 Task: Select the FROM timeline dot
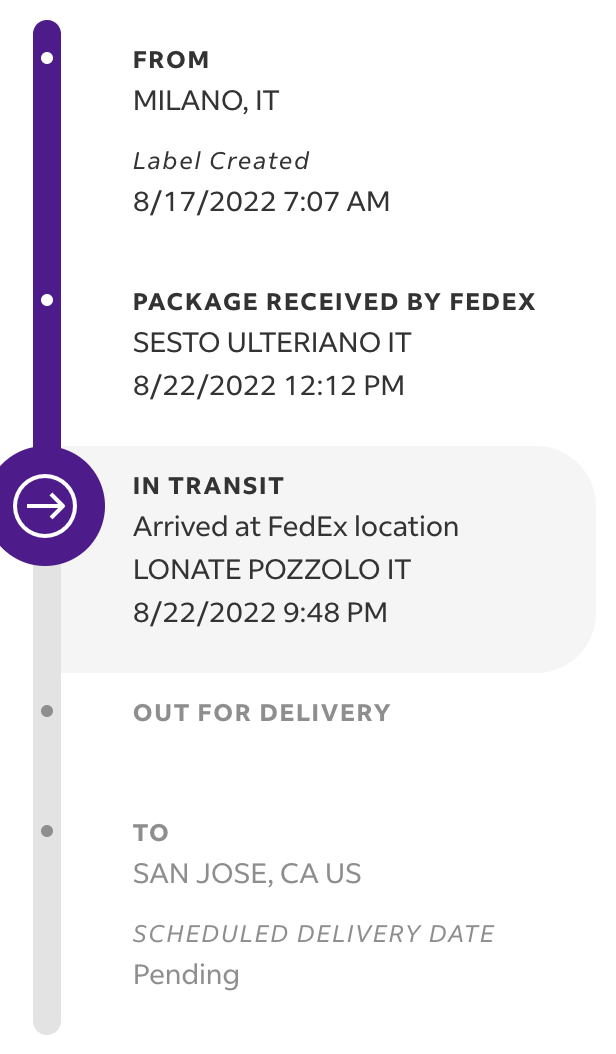(x=47, y=58)
